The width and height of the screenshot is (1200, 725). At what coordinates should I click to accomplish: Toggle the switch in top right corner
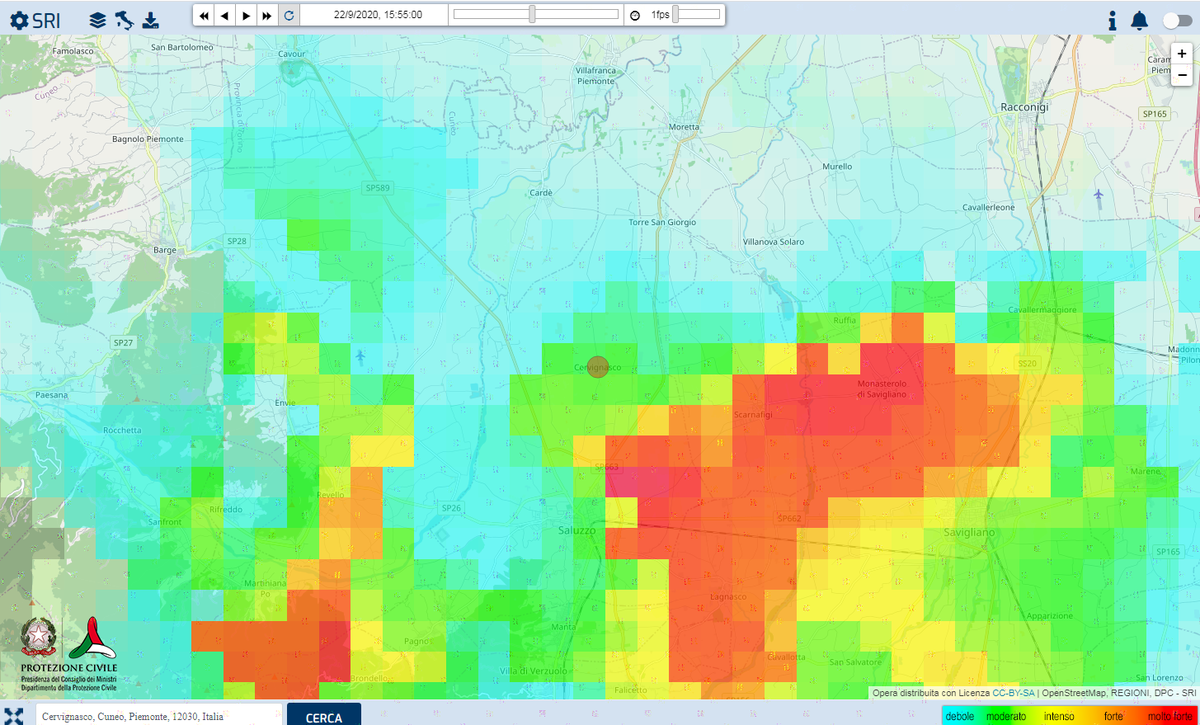pyautogui.click(x=1177, y=20)
